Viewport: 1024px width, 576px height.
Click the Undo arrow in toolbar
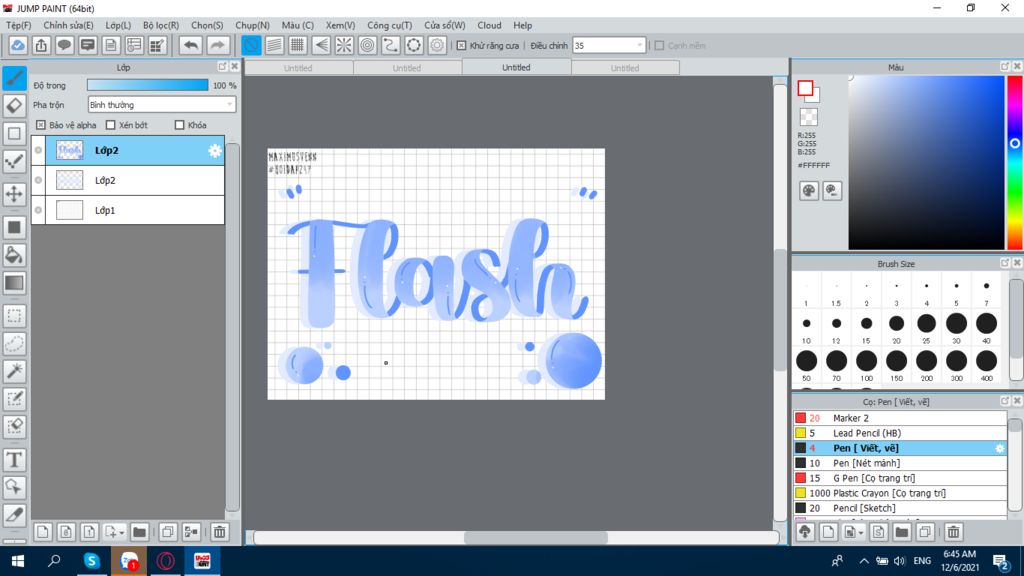(191, 46)
